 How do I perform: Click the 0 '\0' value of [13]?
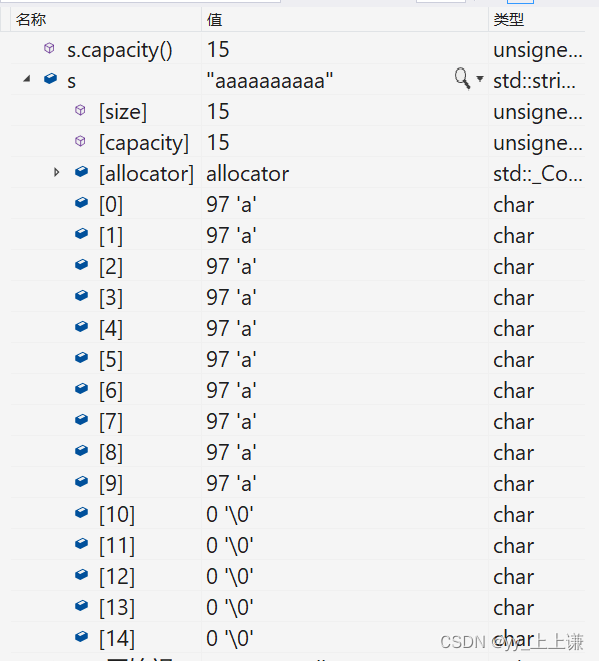click(230, 607)
